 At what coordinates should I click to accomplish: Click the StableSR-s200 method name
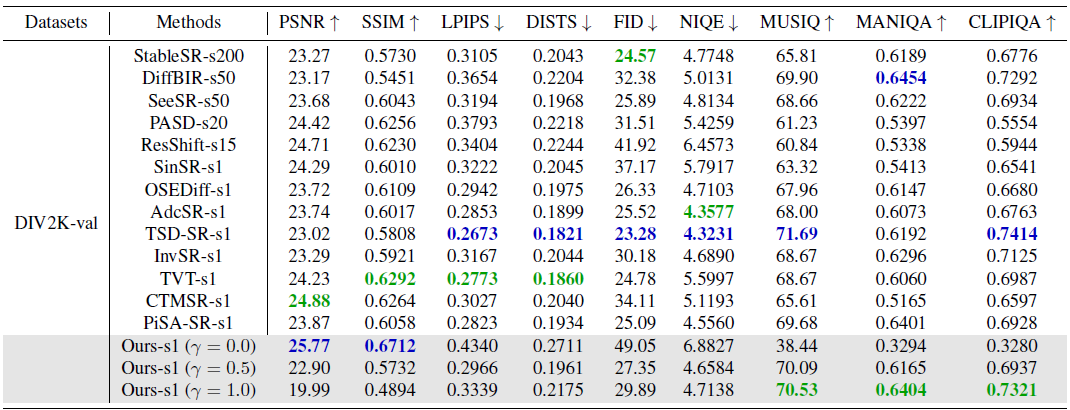(x=189, y=56)
